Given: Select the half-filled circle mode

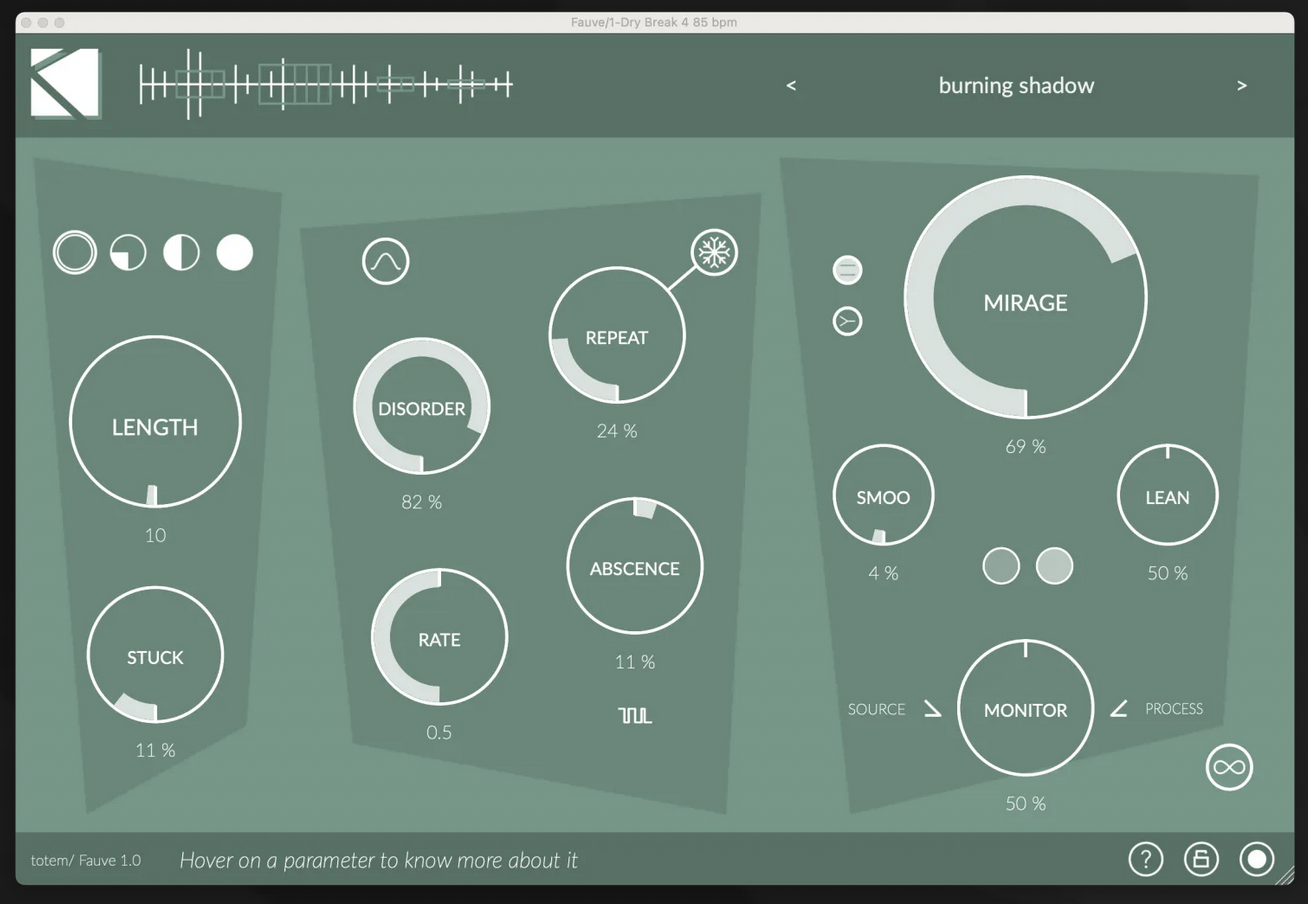Looking at the screenshot, I should (181, 253).
